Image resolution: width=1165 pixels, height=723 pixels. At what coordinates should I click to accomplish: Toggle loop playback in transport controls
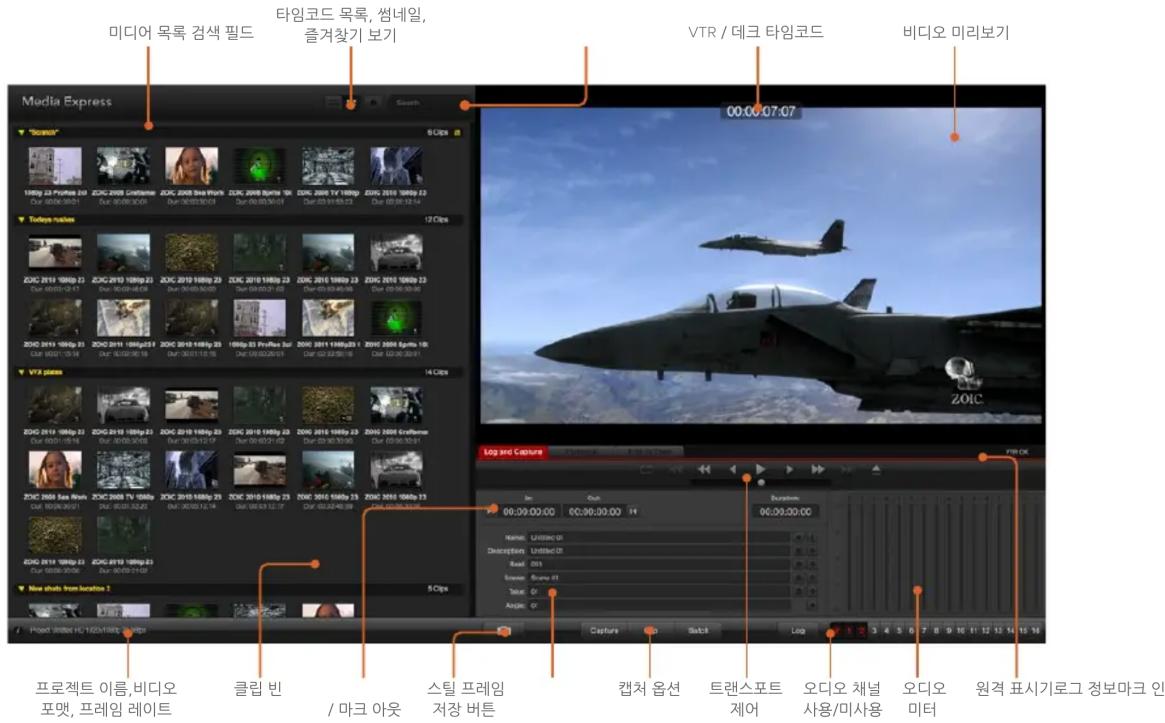pyautogui.click(x=646, y=470)
